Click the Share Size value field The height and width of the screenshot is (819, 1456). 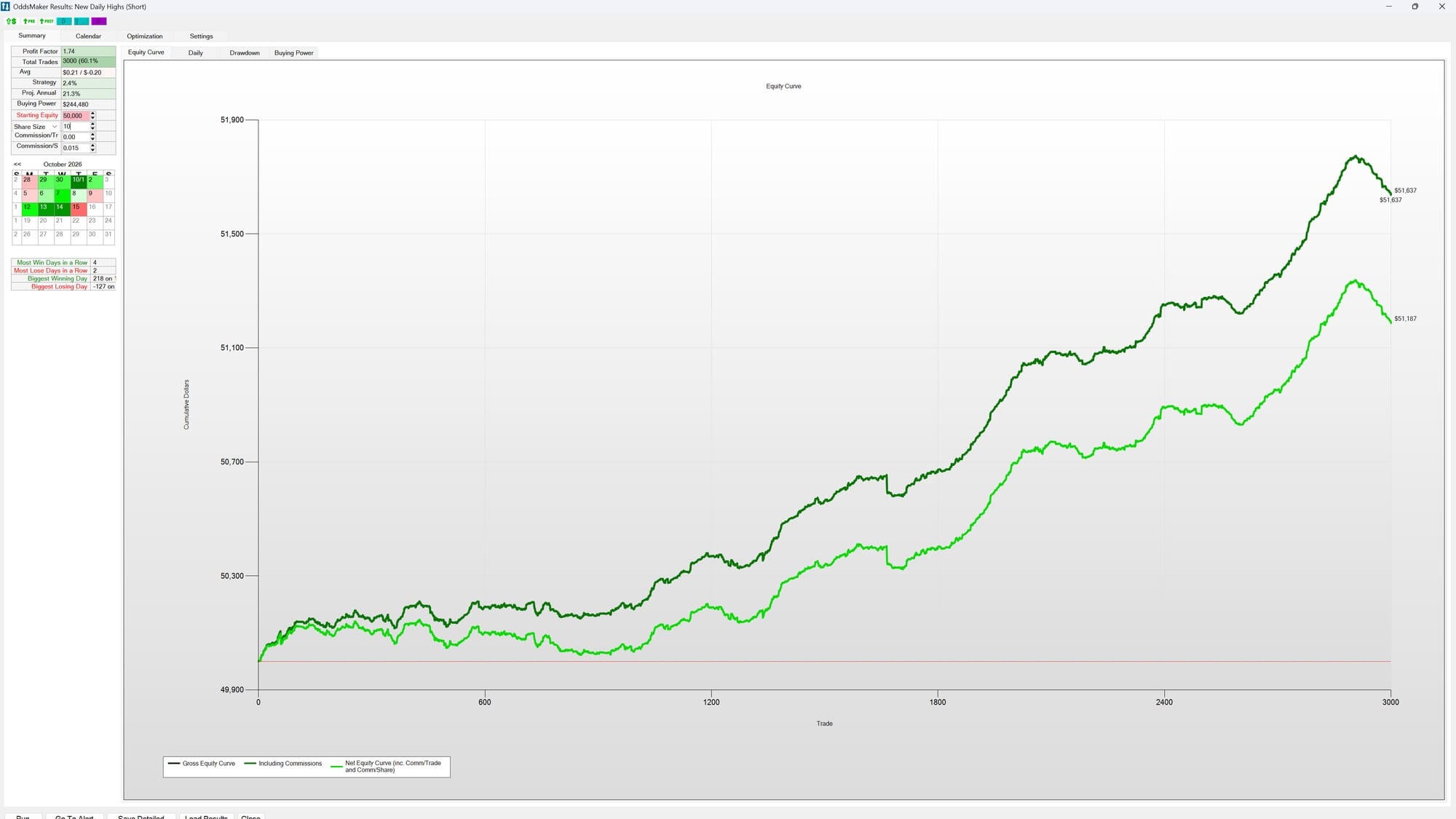[x=75, y=127]
